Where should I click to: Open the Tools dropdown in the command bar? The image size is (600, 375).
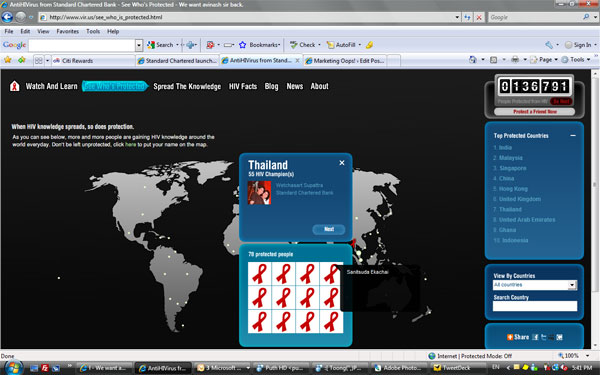[576, 59]
